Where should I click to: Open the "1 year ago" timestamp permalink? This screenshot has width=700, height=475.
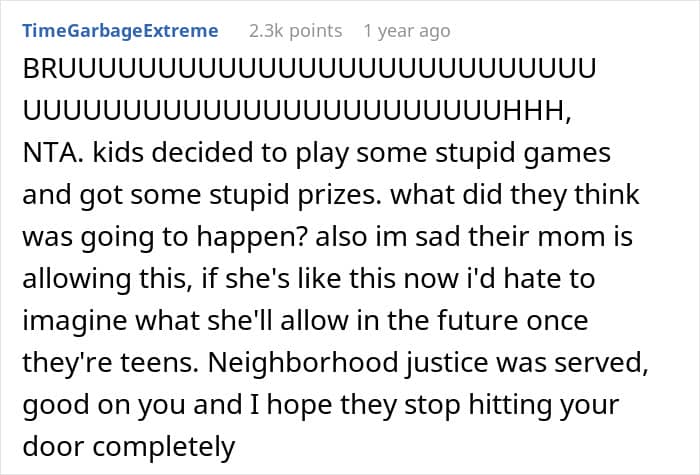(407, 31)
